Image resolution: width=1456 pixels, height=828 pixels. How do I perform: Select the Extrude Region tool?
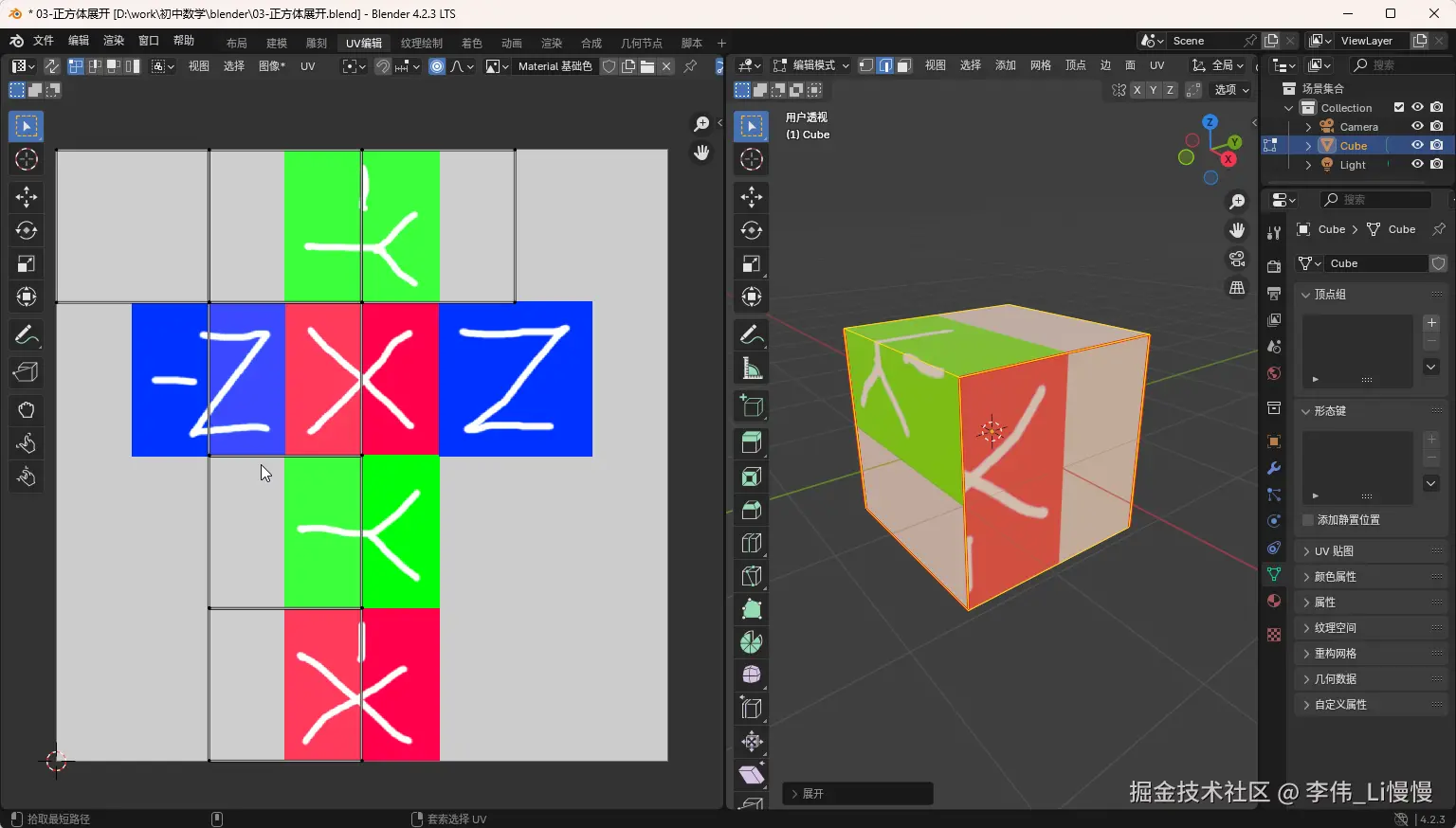point(752,442)
